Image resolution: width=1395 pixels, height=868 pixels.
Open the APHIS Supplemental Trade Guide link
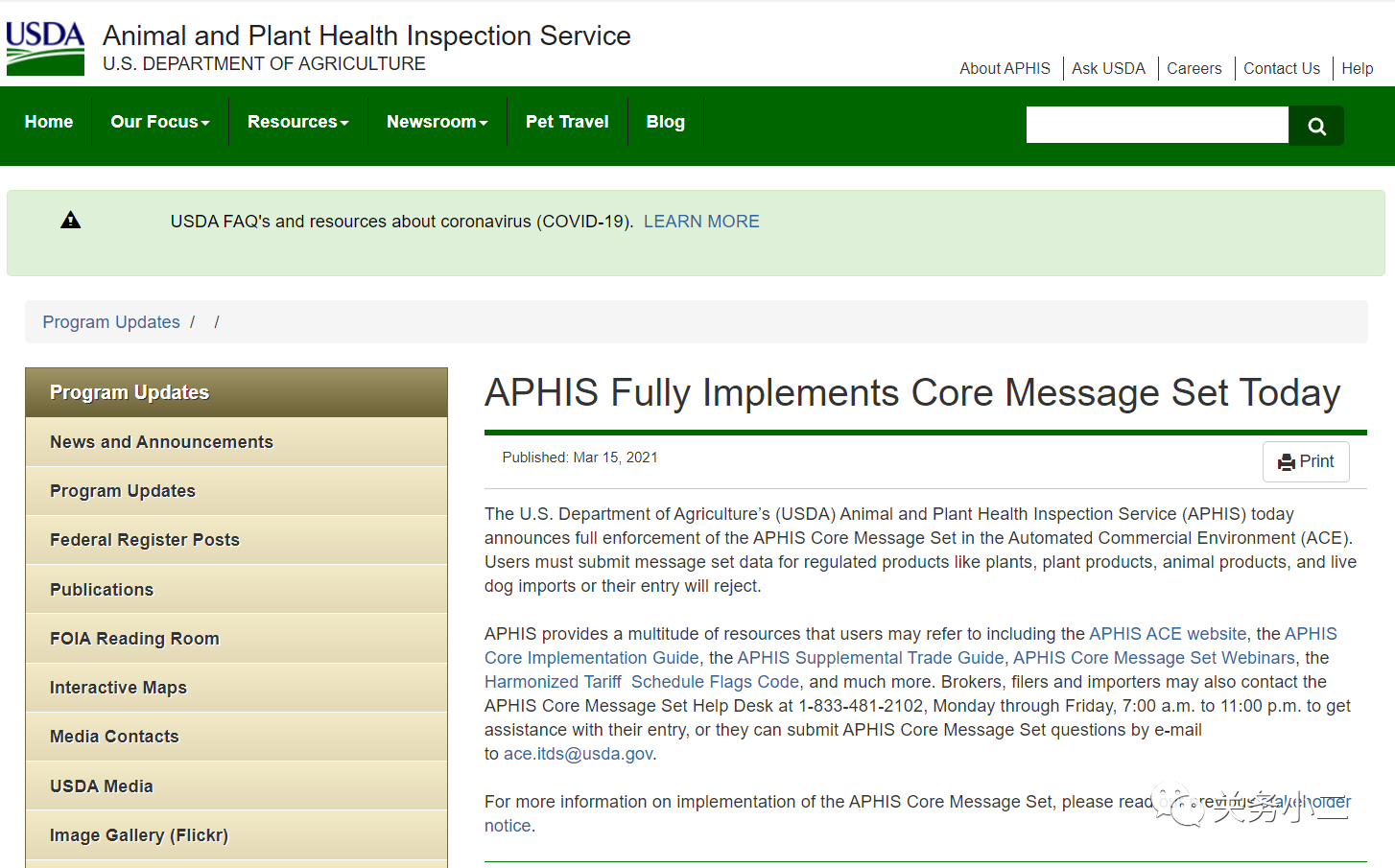pyautogui.click(x=870, y=658)
